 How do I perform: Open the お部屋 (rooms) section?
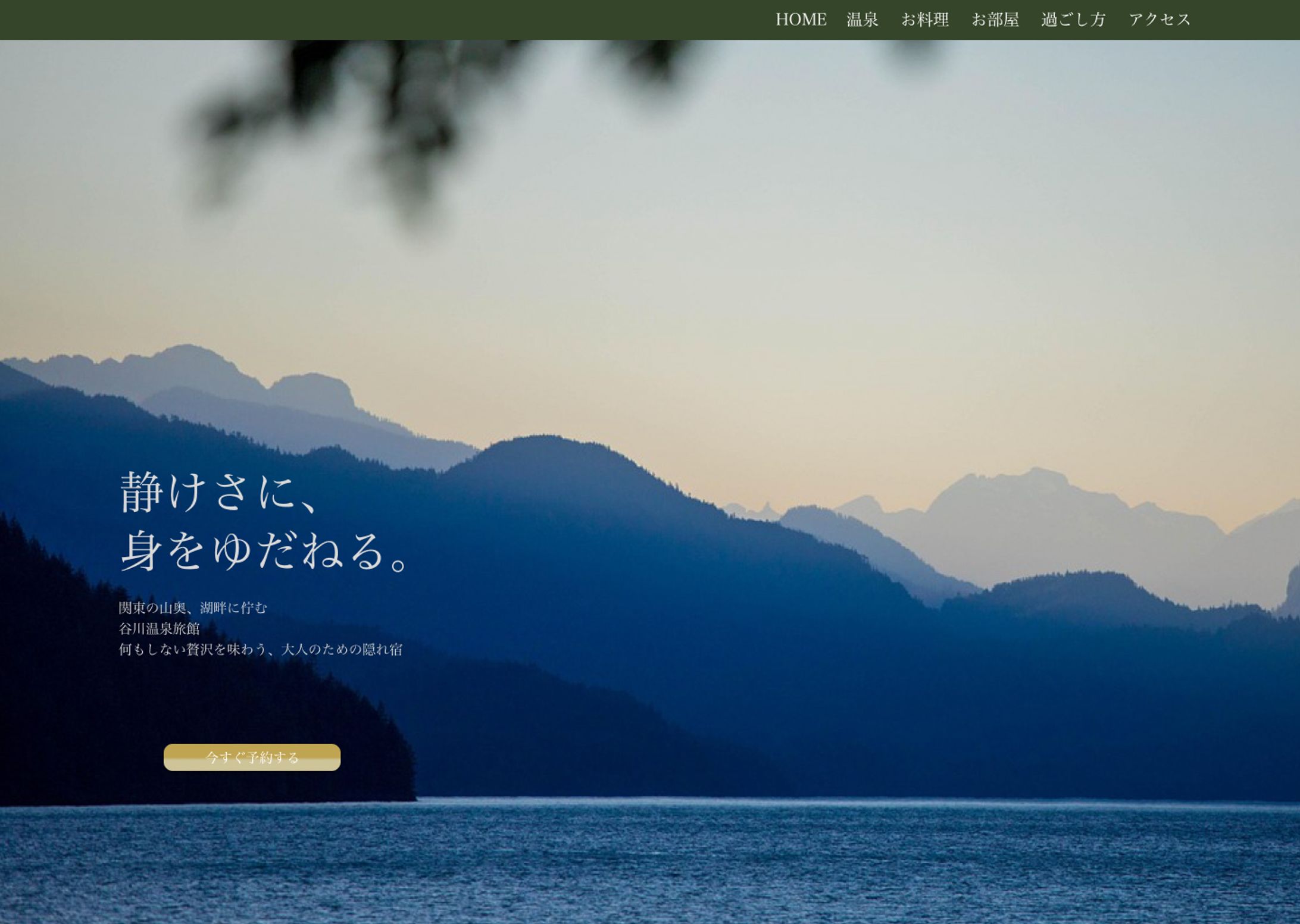point(996,20)
